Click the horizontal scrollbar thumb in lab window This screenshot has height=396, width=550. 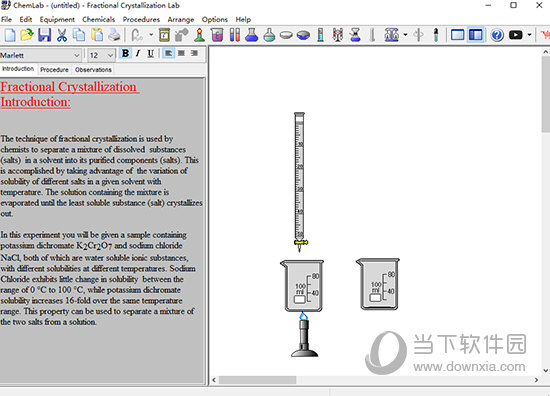[257, 380]
